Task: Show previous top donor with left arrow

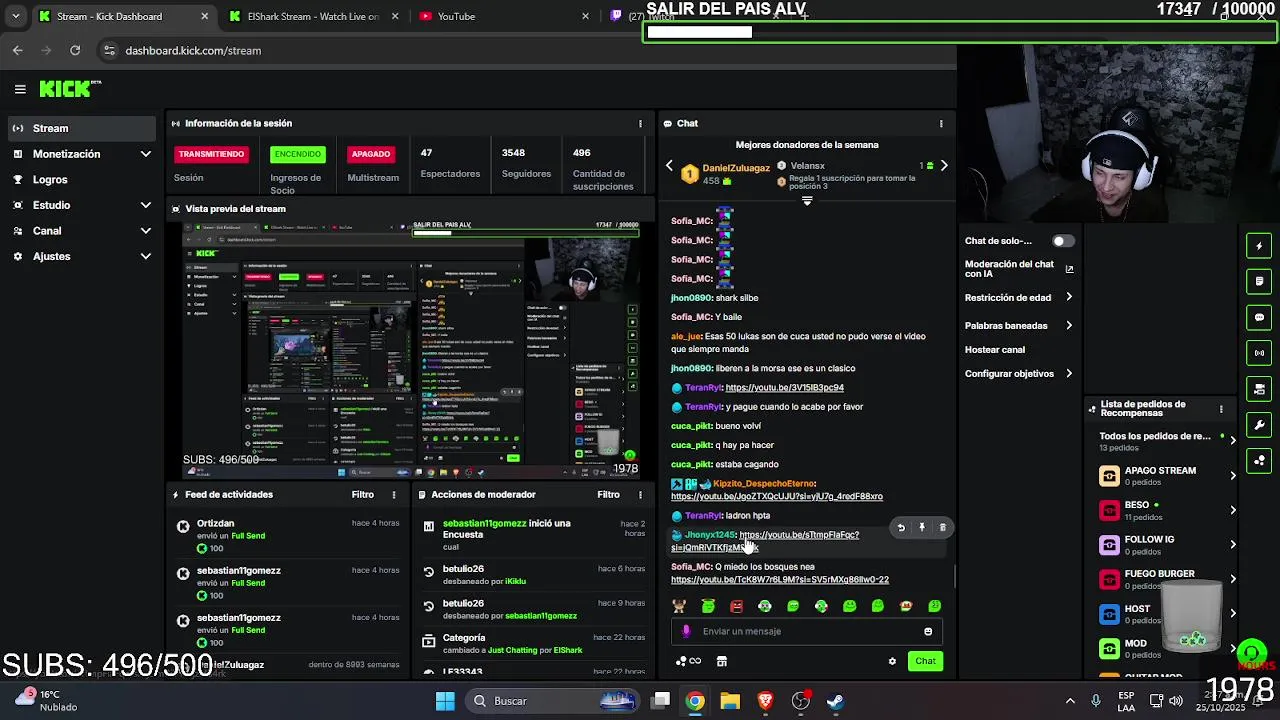Action: [669, 166]
